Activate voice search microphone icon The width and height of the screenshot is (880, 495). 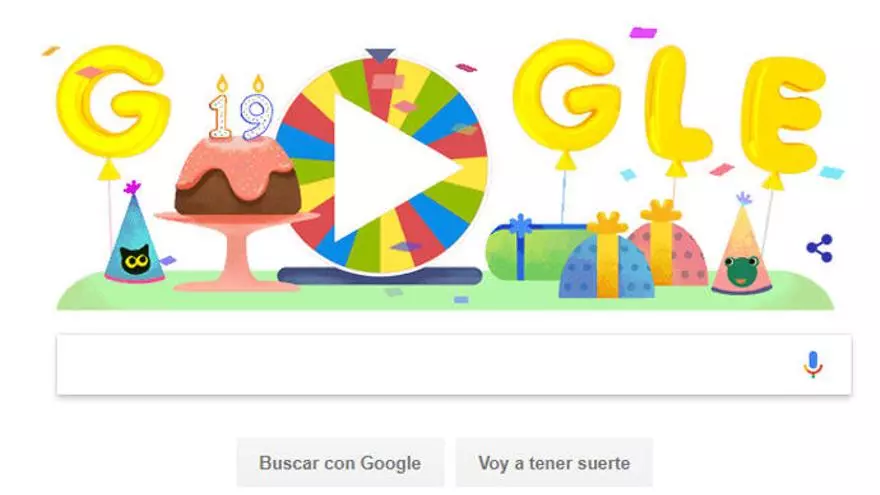click(813, 364)
